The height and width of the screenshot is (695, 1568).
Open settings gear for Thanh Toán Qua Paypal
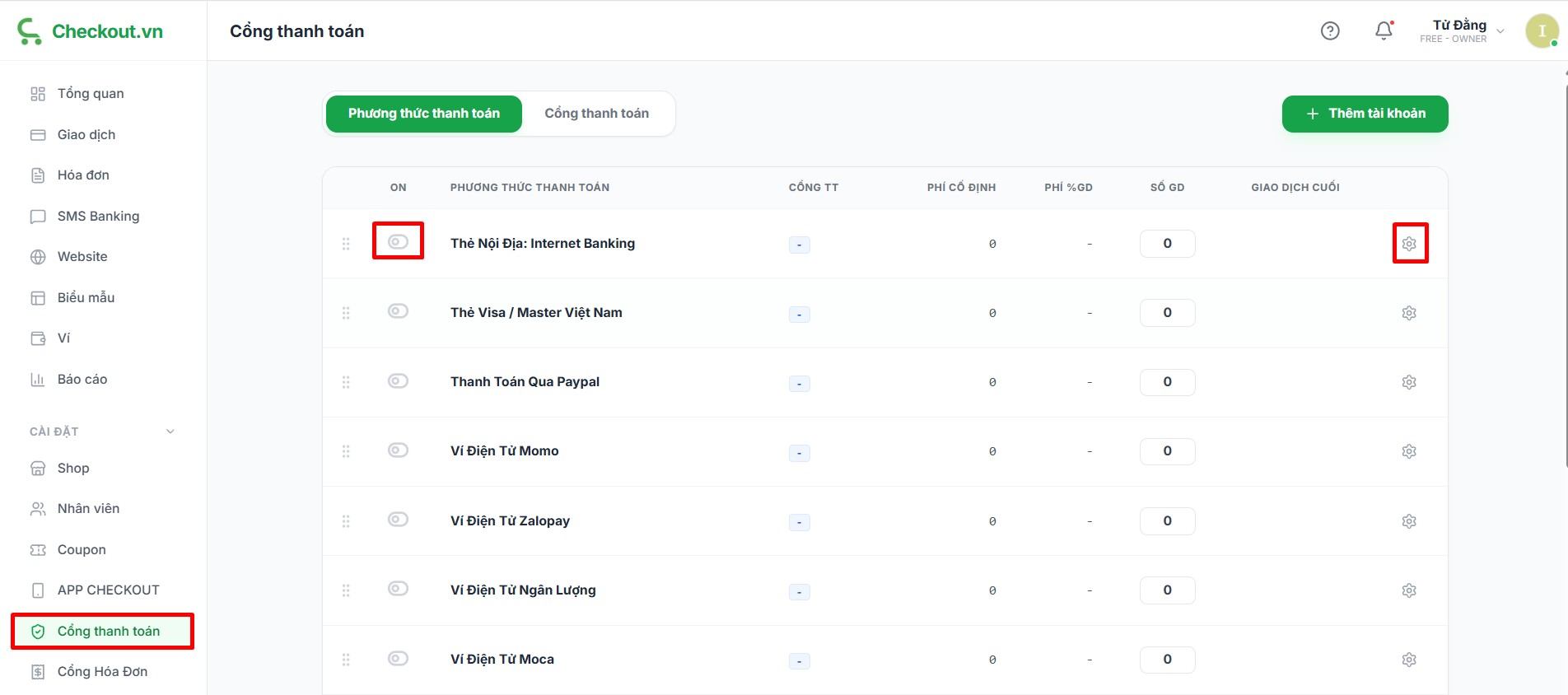(x=1409, y=382)
